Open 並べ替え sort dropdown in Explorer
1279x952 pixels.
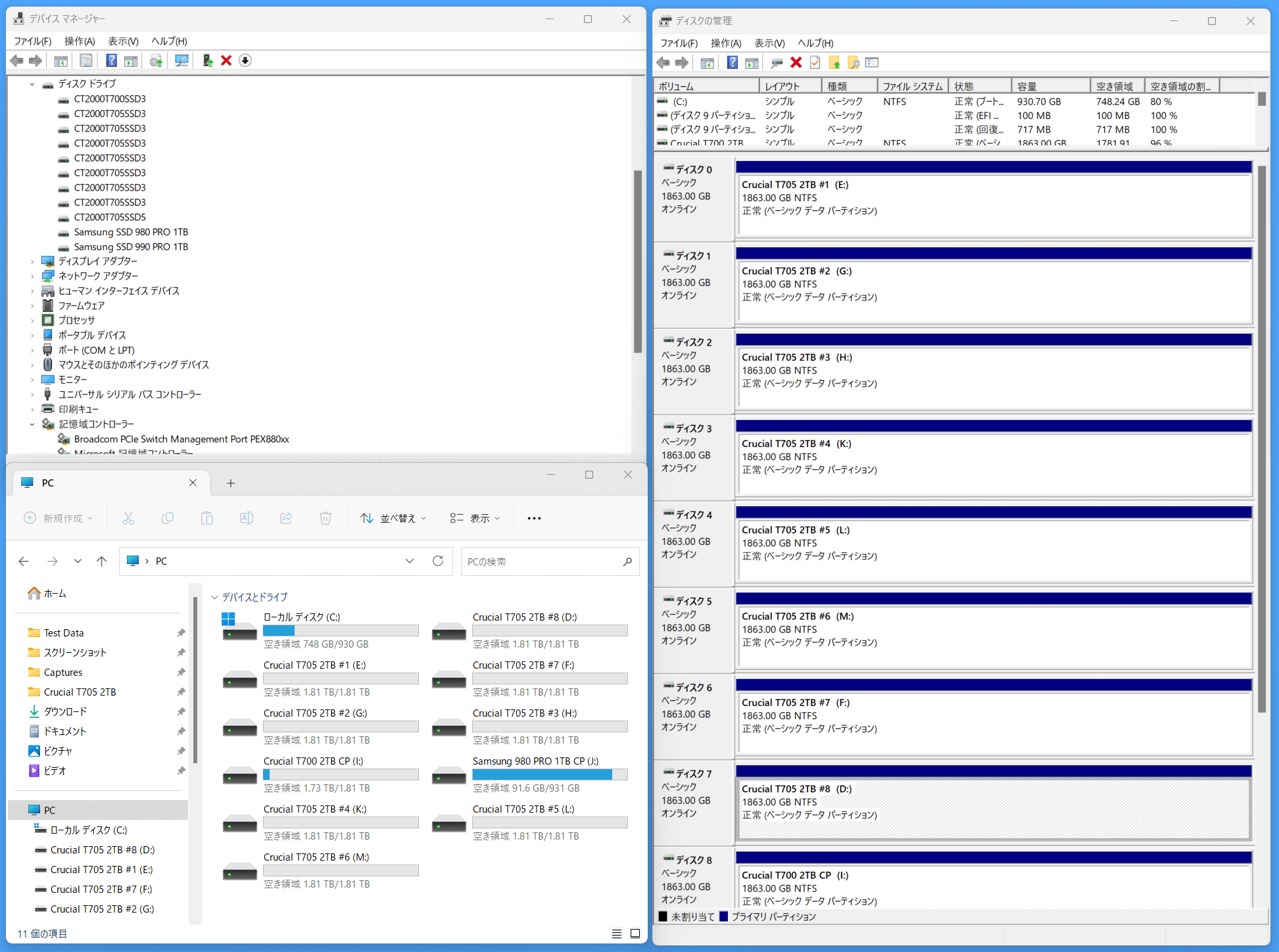393,518
